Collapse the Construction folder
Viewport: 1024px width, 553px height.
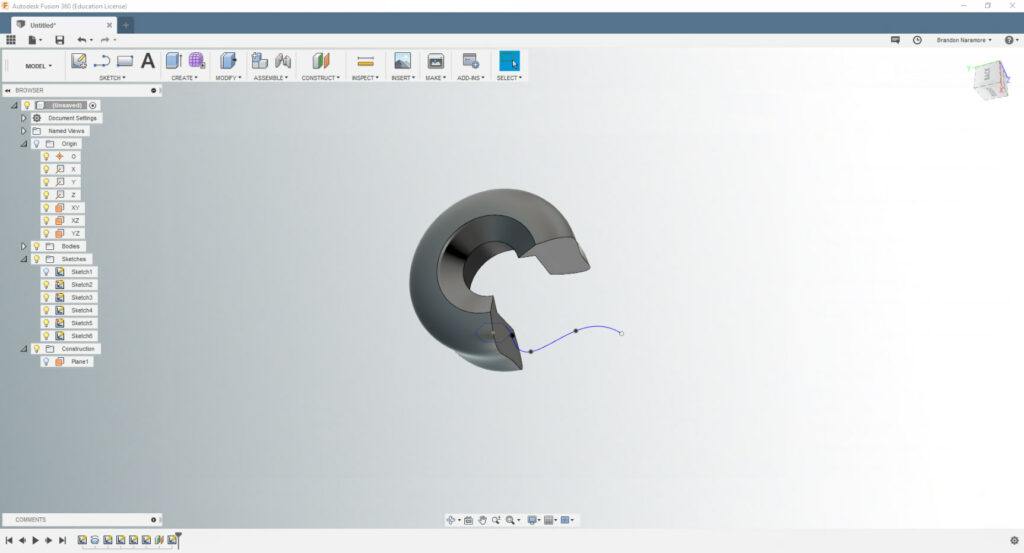(24, 349)
